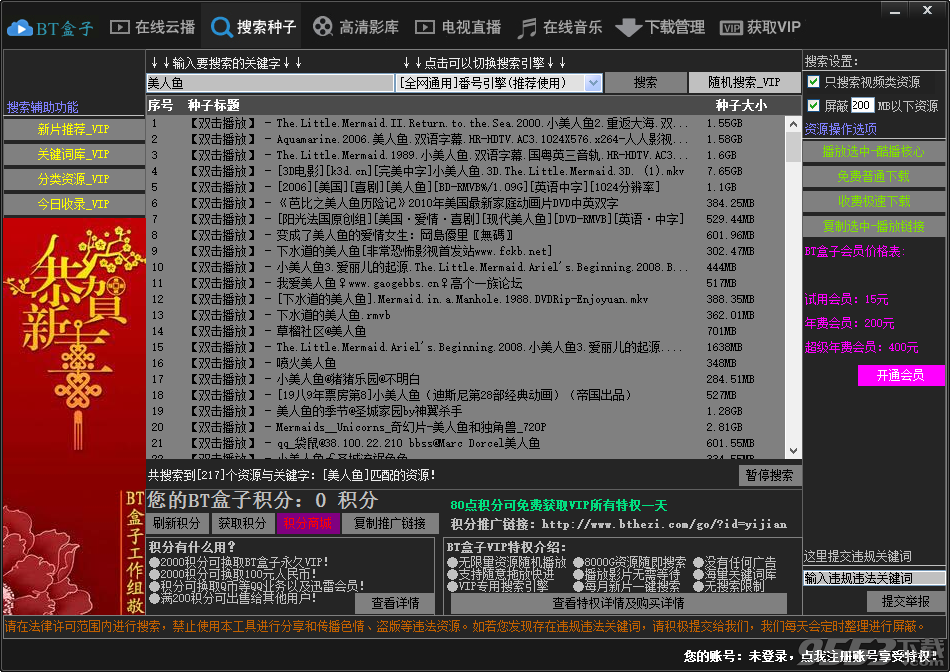Toggle the 屏蔽 200MB以下资源 checkbox

pyautogui.click(x=813, y=105)
